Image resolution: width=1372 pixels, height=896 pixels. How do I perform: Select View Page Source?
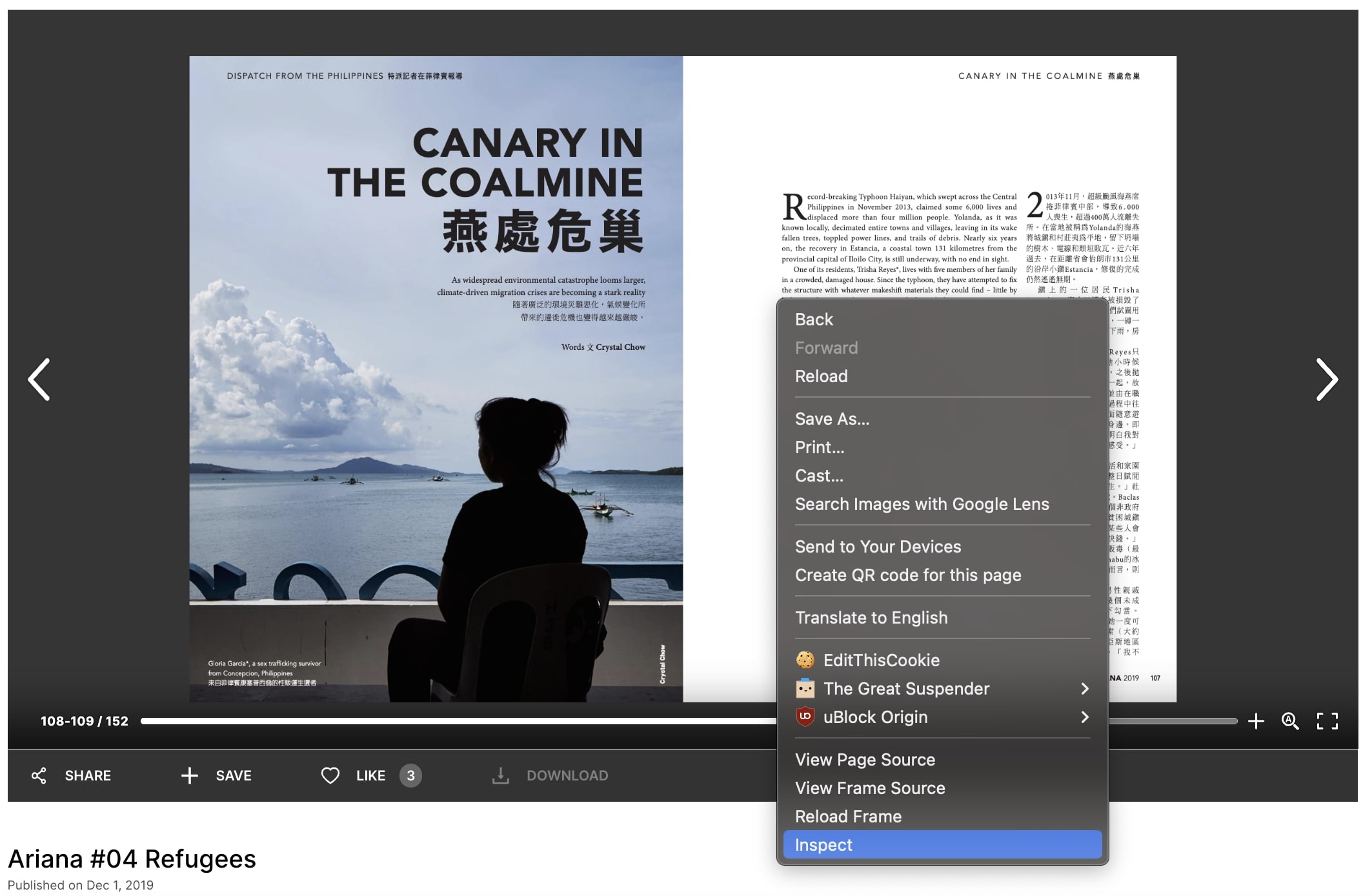(x=865, y=759)
